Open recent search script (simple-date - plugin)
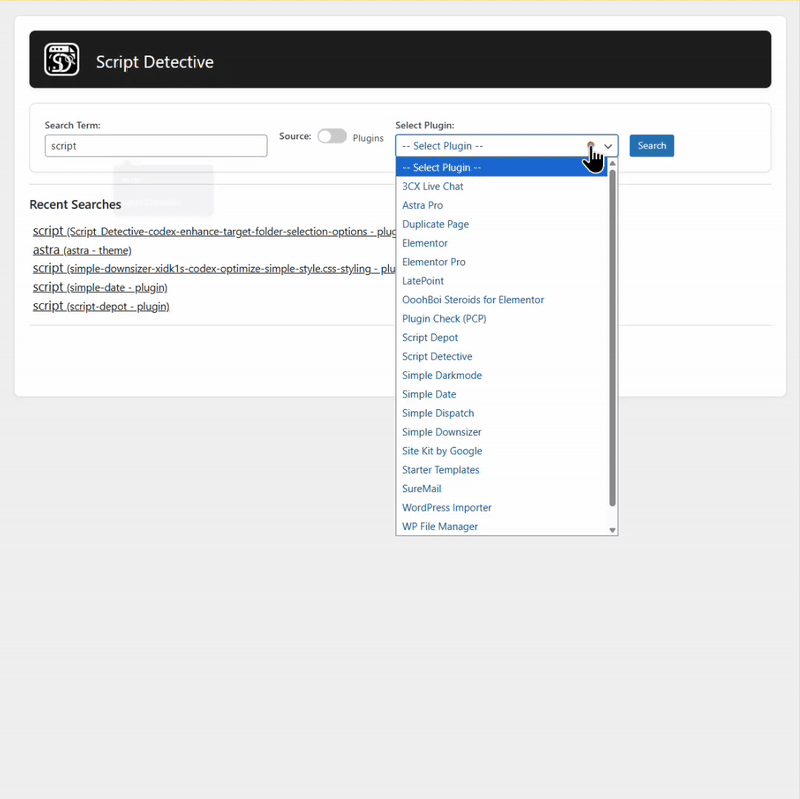800x799 pixels. [100, 287]
